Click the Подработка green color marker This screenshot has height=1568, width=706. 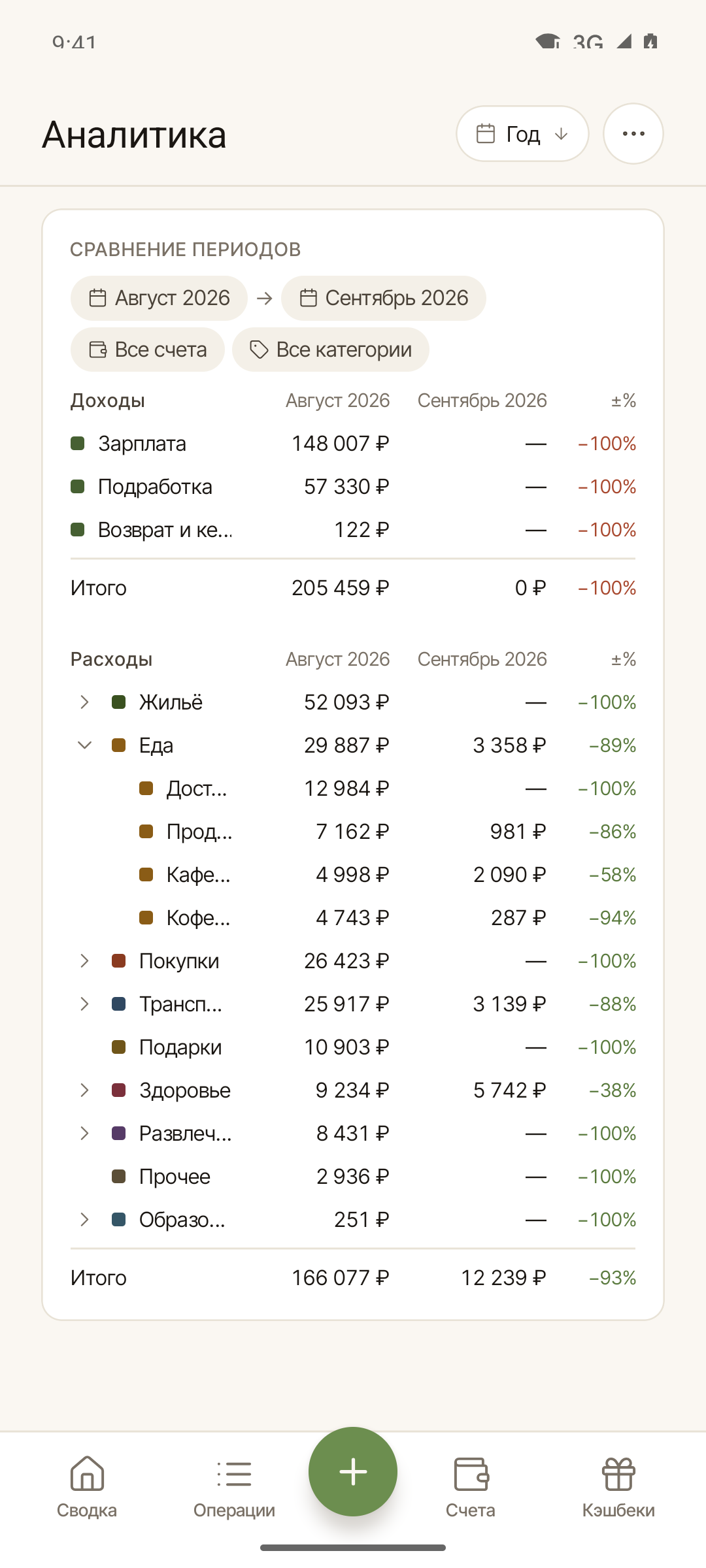[78, 487]
